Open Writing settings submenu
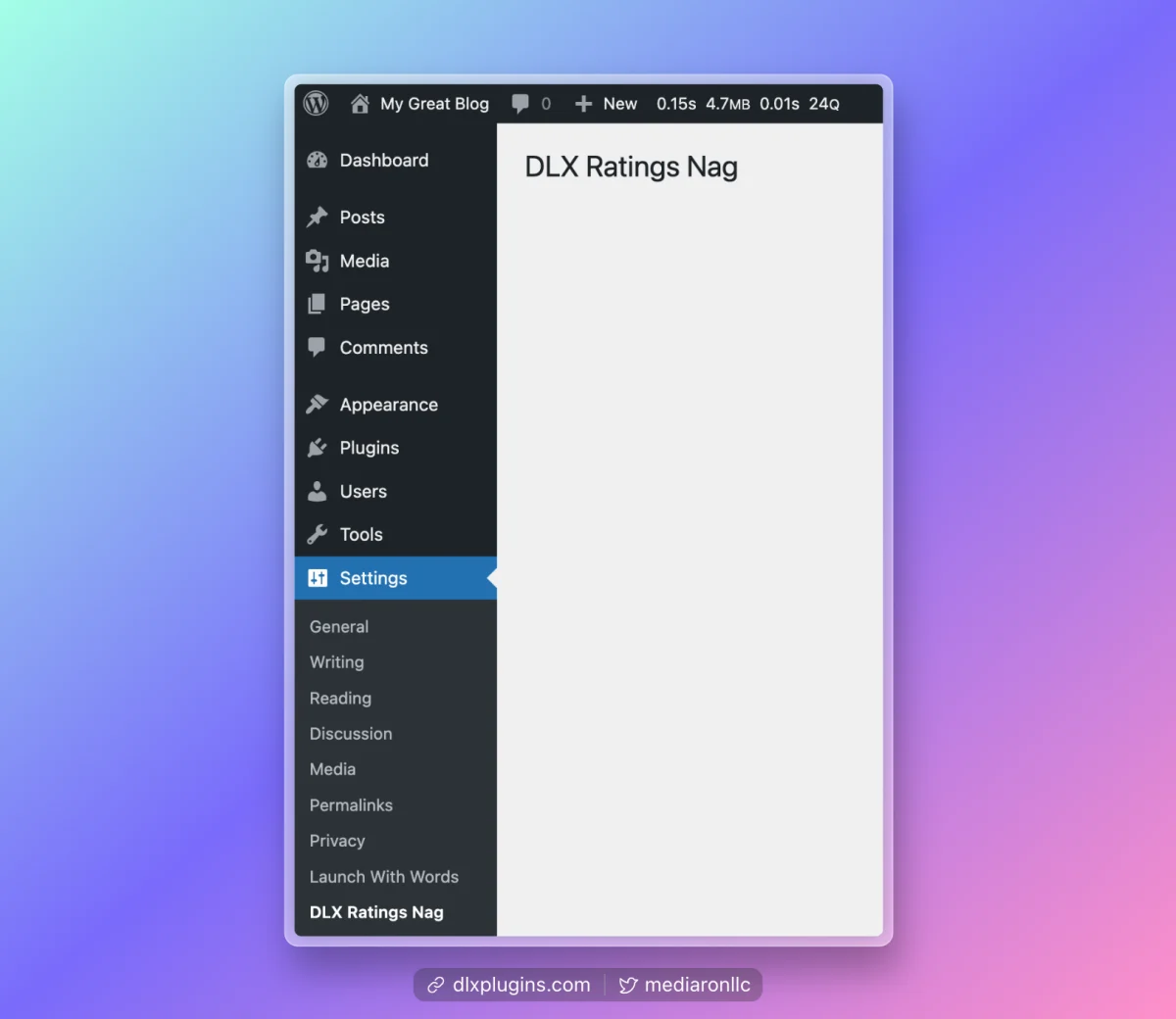Viewport: 1176px width, 1019px height. coord(337,662)
